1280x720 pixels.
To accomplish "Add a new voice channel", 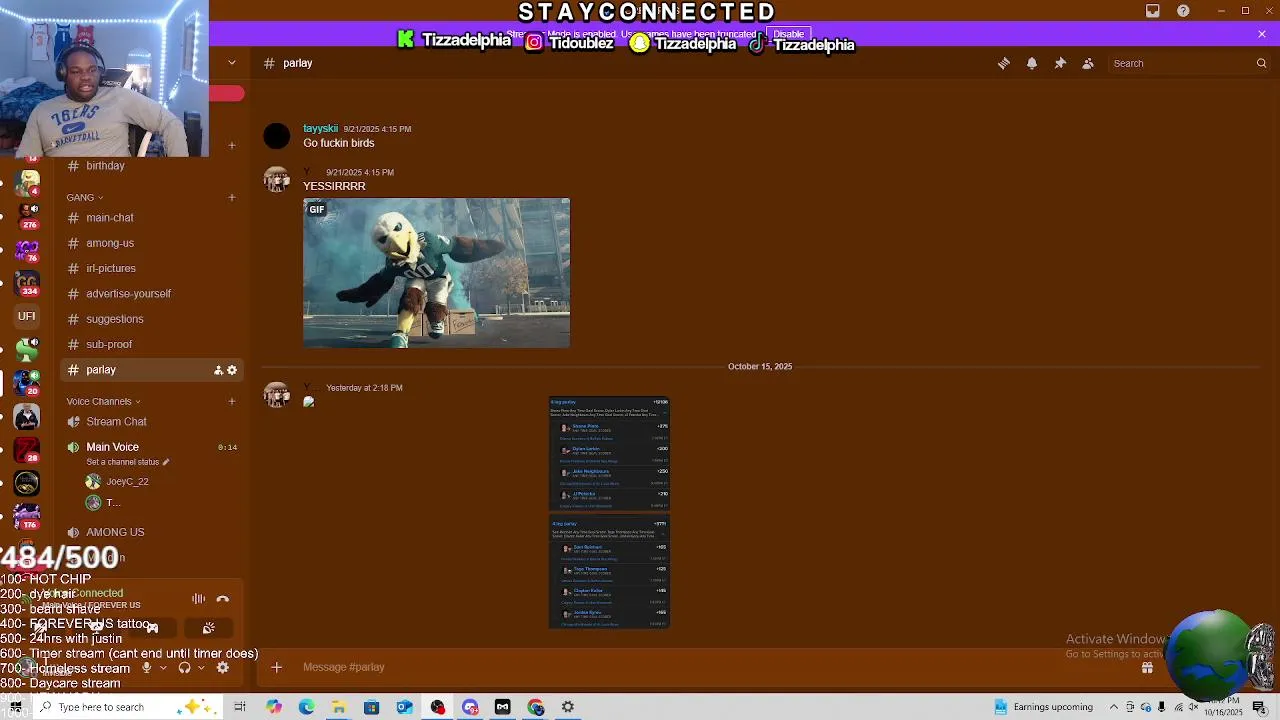I will [232, 401].
